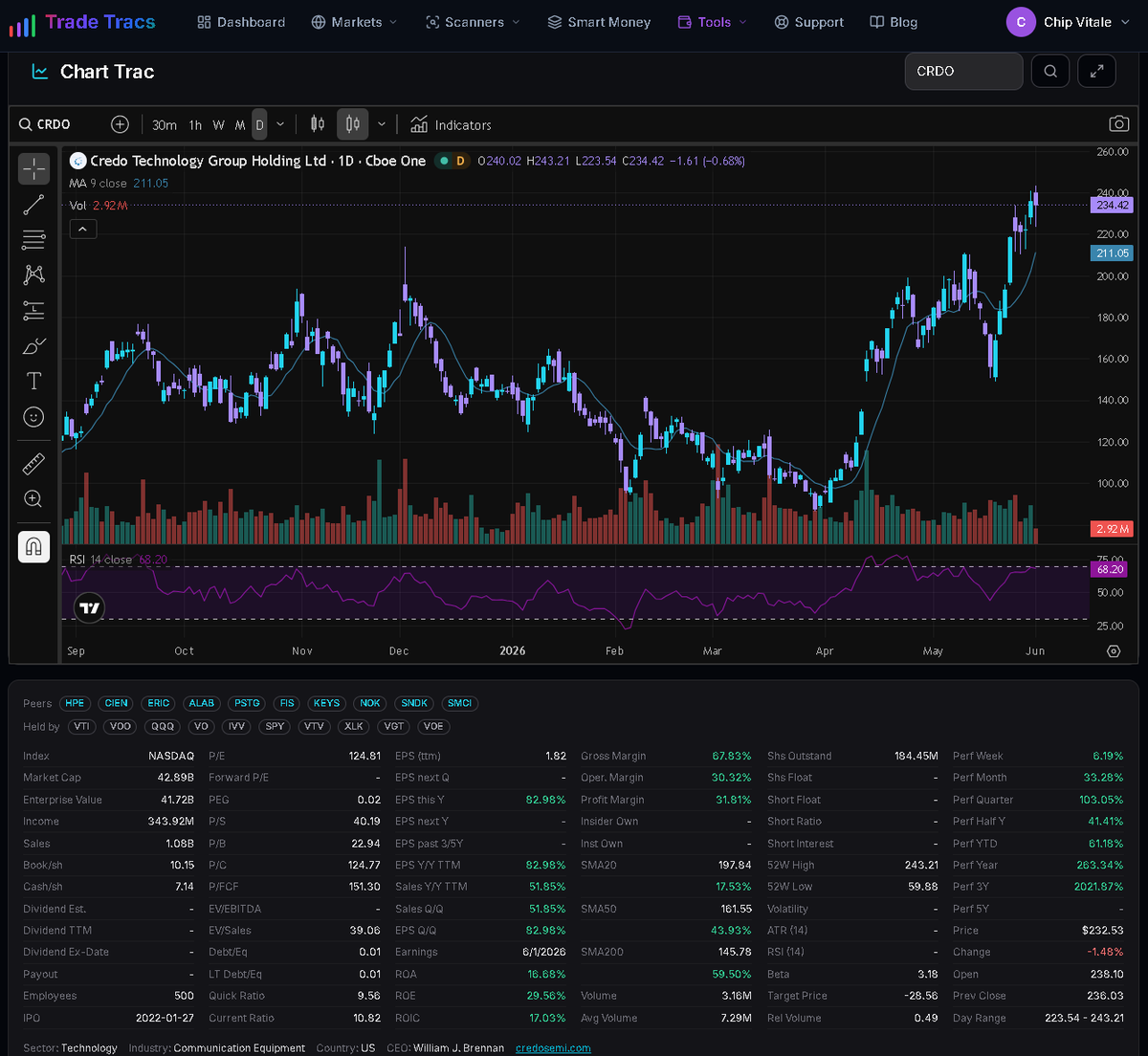Add symbol to compare with plus icon
The height and width of the screenshot is (1056, 1148).
click(120, 124)
